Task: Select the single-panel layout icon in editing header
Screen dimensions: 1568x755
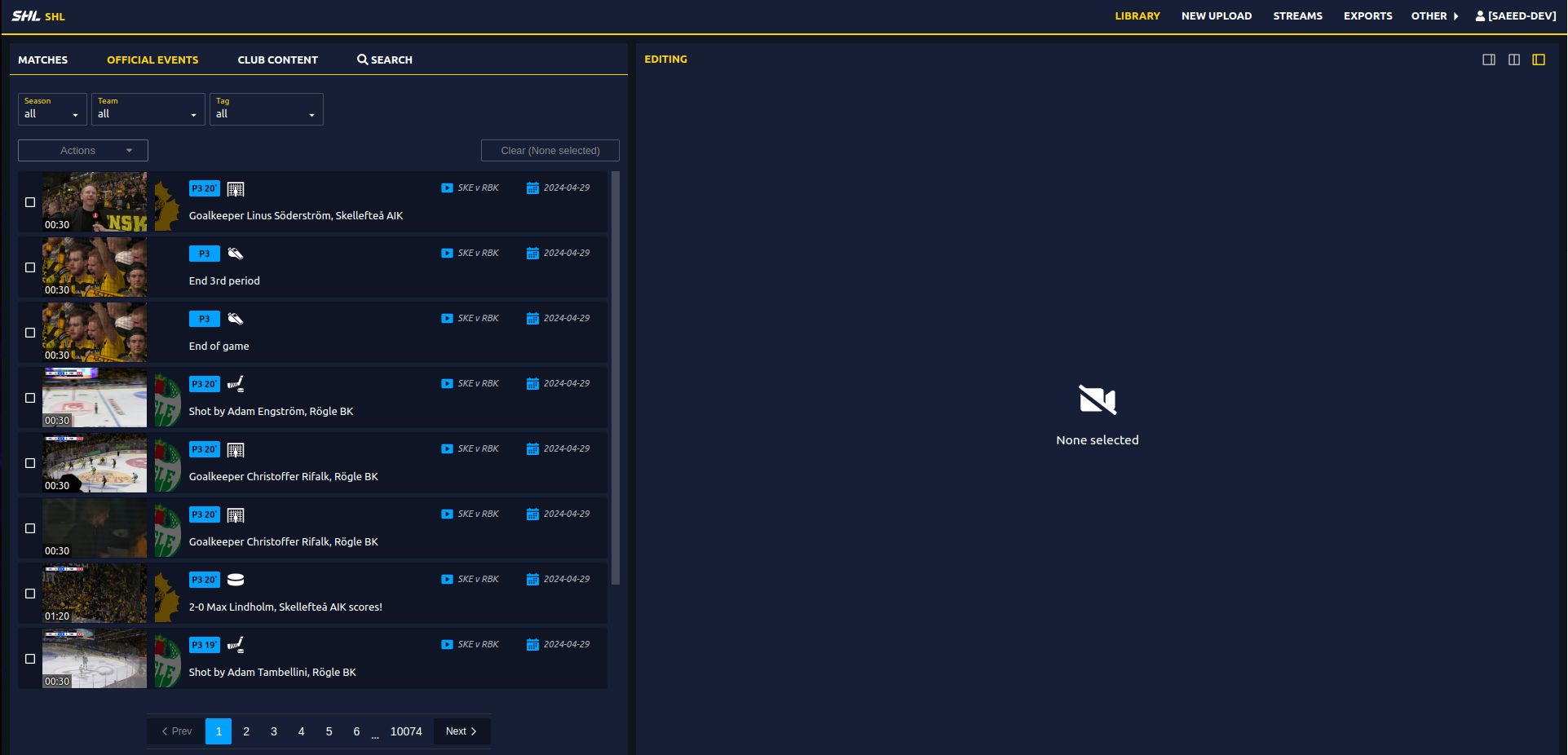Action: click(x=1489, y=59)
